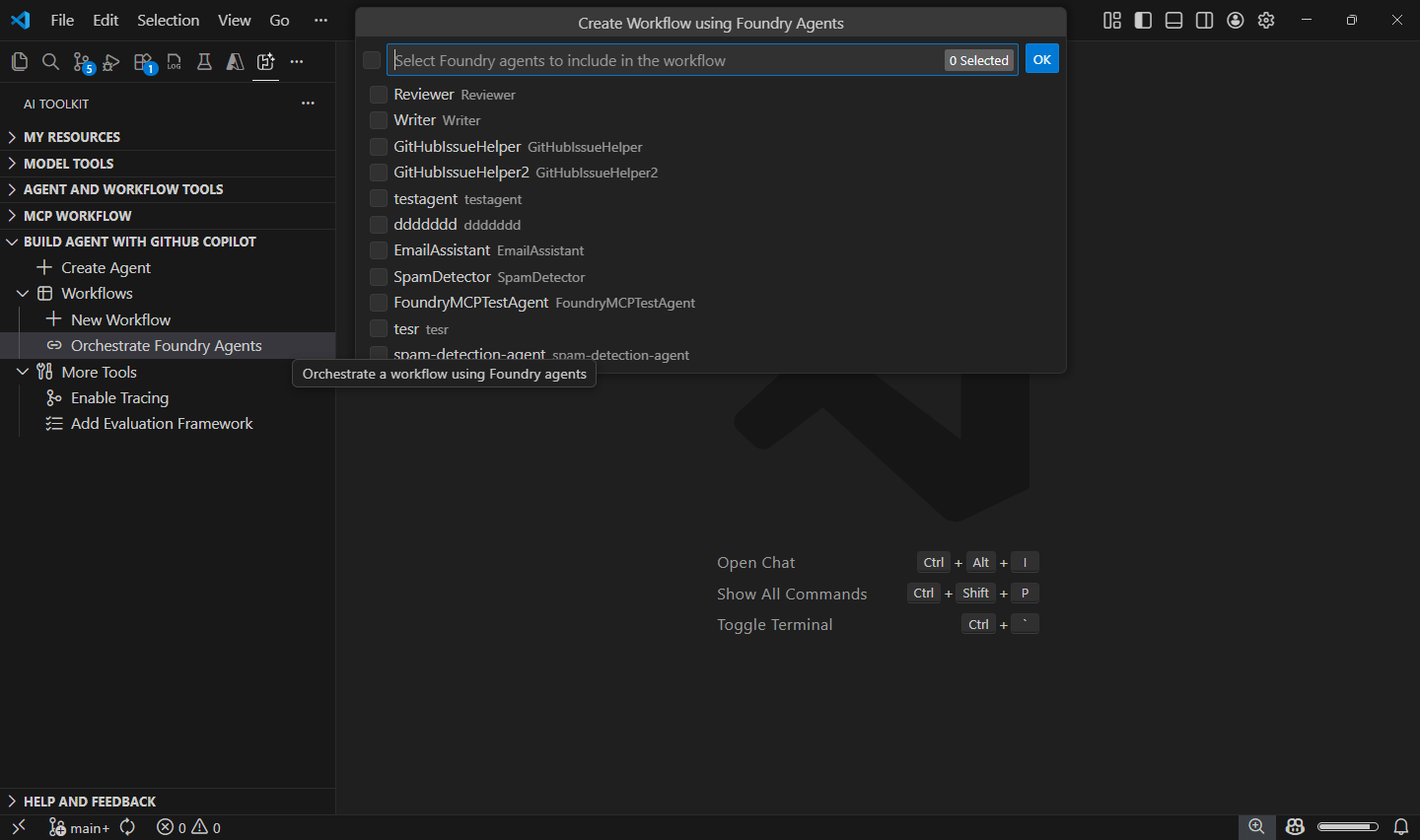The height and width of the screenshot is (840, 1420).
Task: Open the LOG output view icon
Action: 174,61
